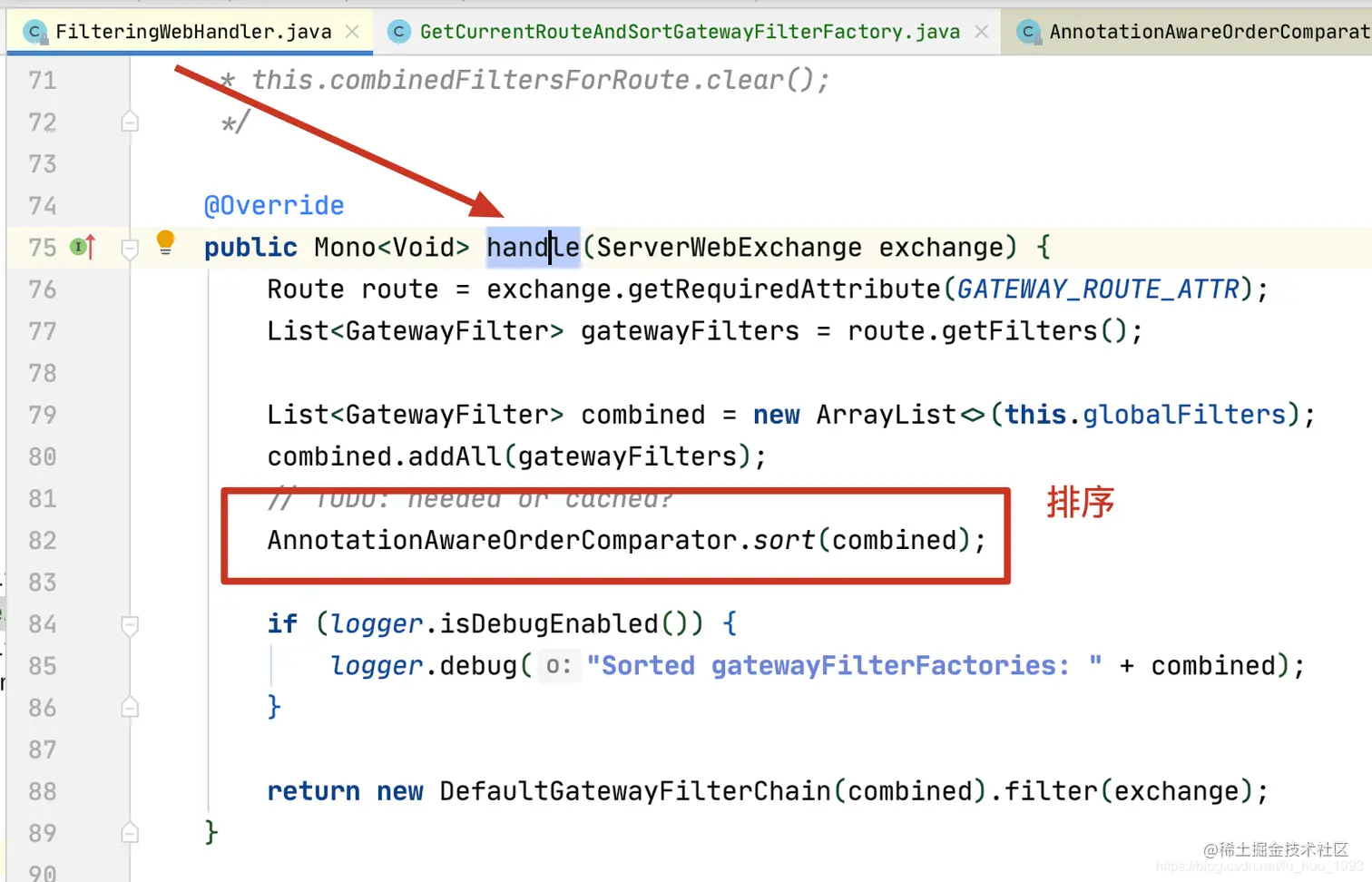Click DefaultGatewayFilterChain on line 88

pyautogui.click(x=635, y=791)
